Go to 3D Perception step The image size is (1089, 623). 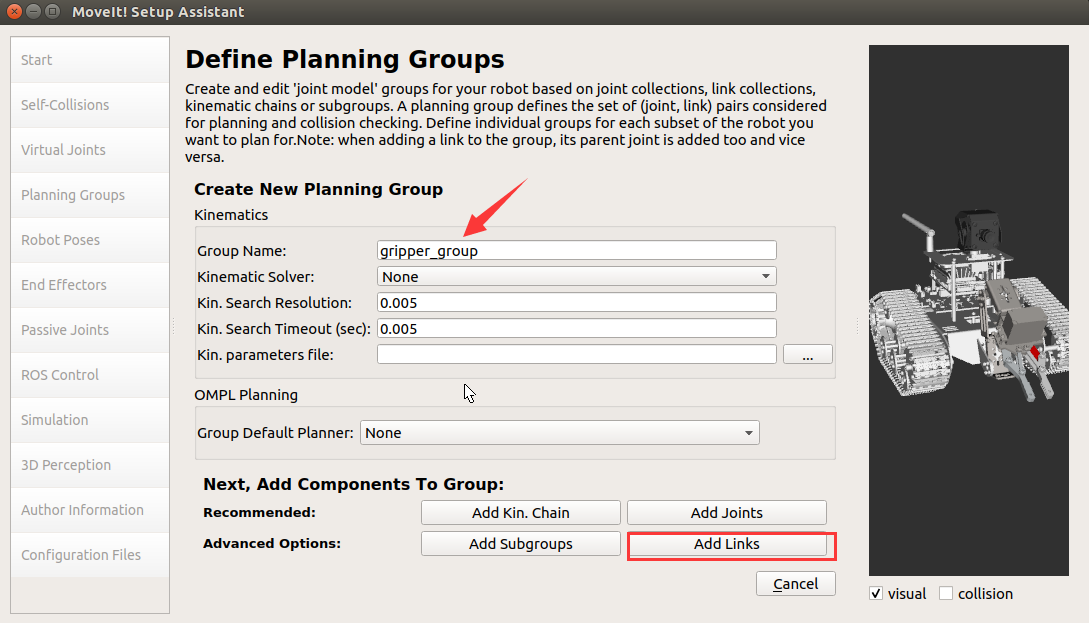tap(90, 465)
